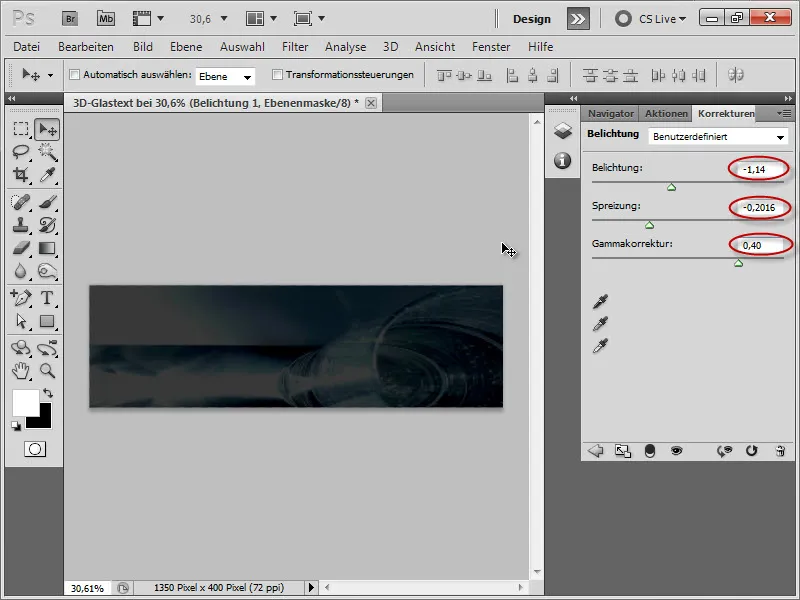Open the tool preset picker arrow
Screen dimensions: 800x600
[x=51, y=76]
